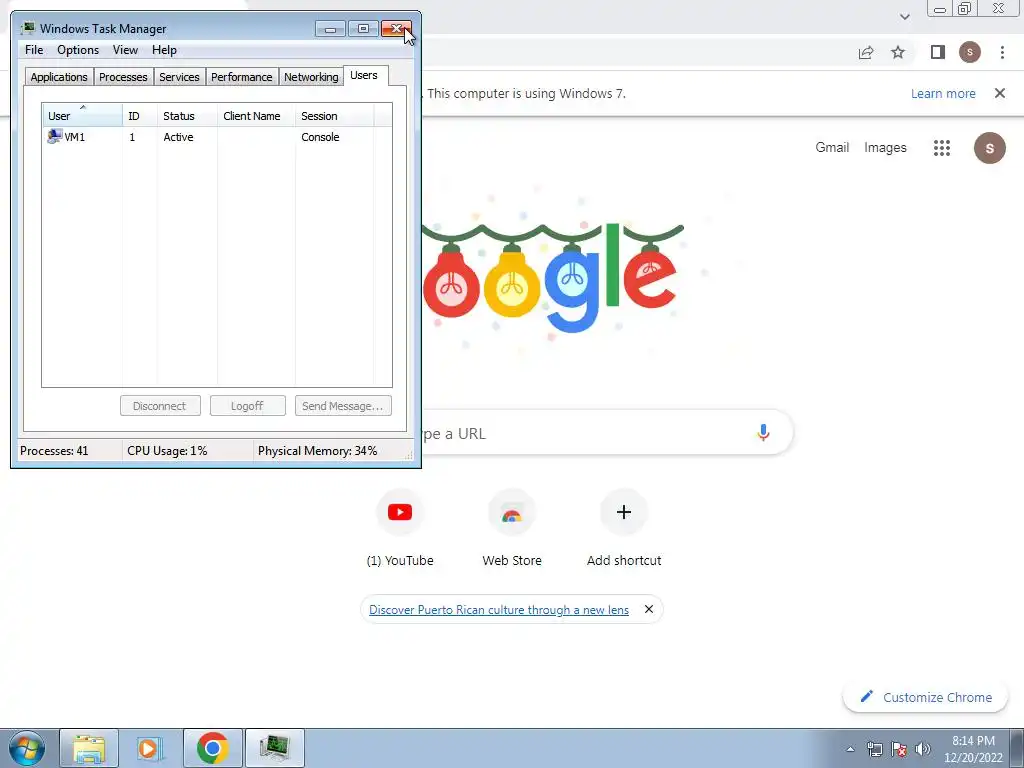This screenshot has height=768, width=1024.
Task: Switch to the Applications tab
Action: tap(59, 77)
